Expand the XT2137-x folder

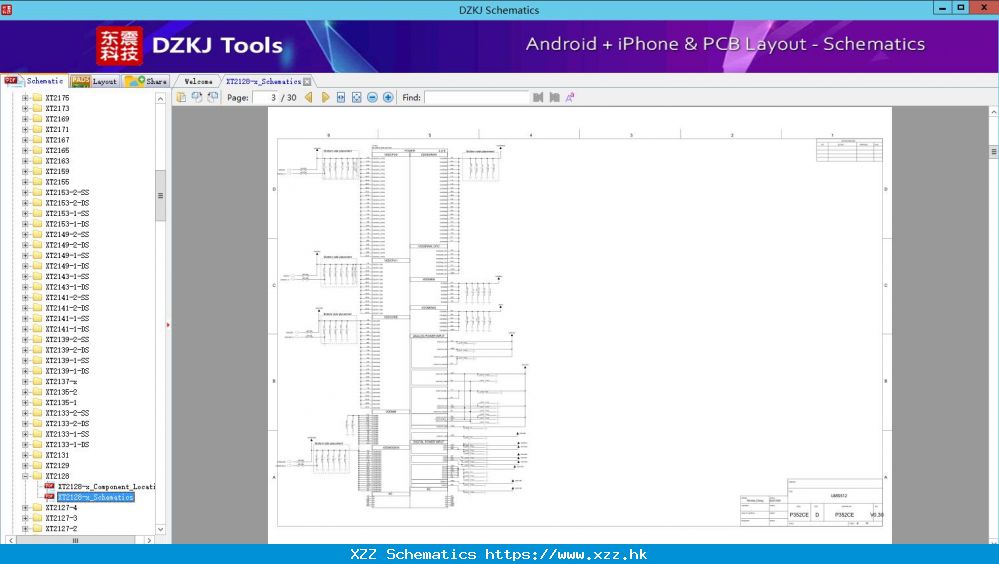[x=25, y=382]
